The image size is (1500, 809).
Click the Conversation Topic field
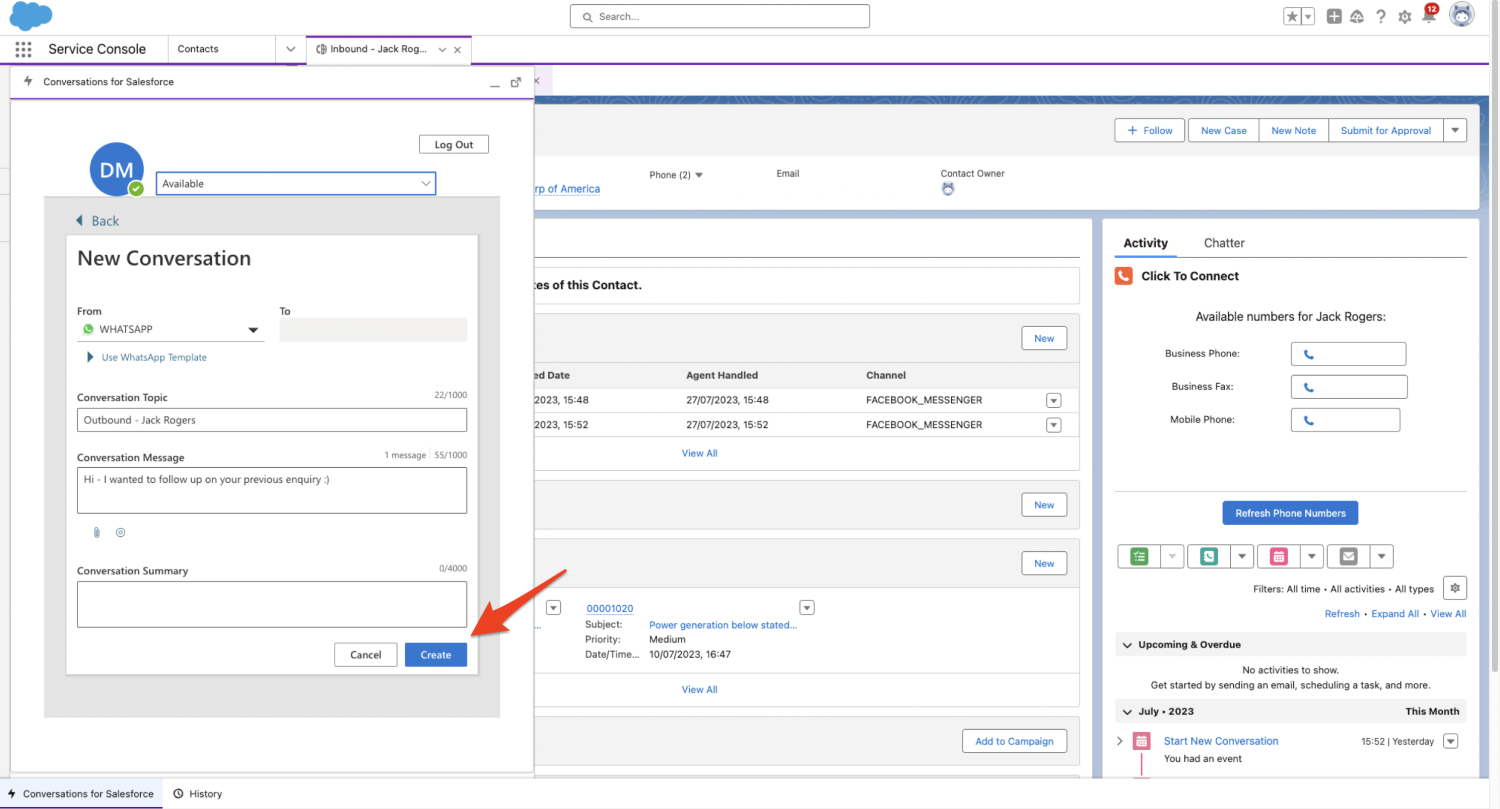pos(272,420)
